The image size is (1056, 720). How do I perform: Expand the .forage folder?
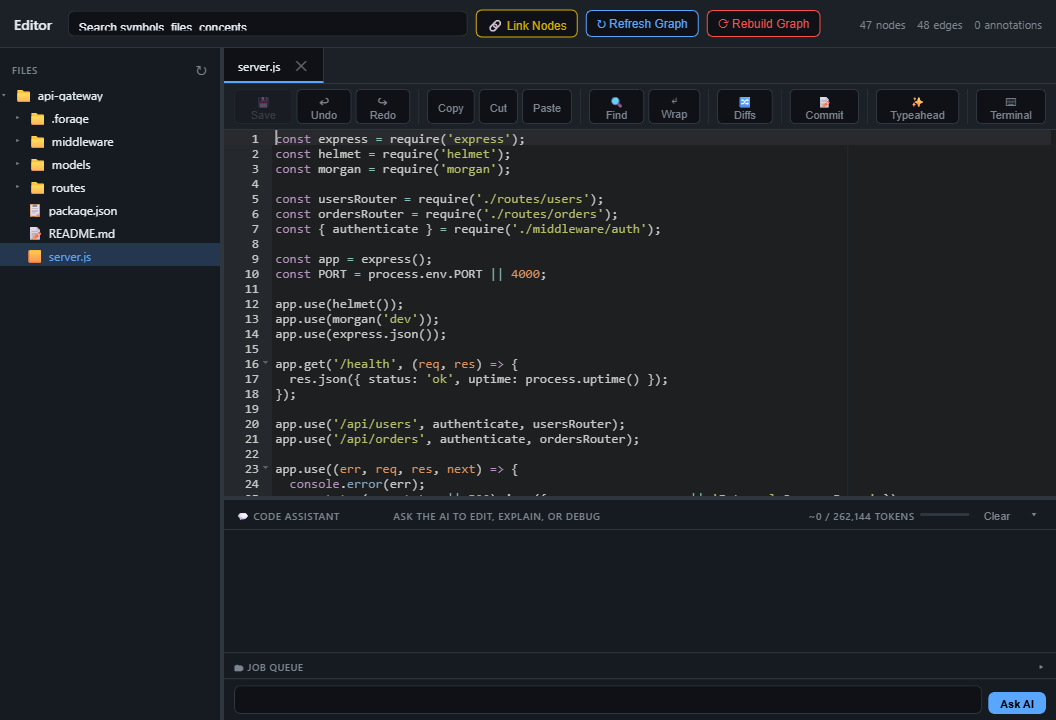point(18,119)
